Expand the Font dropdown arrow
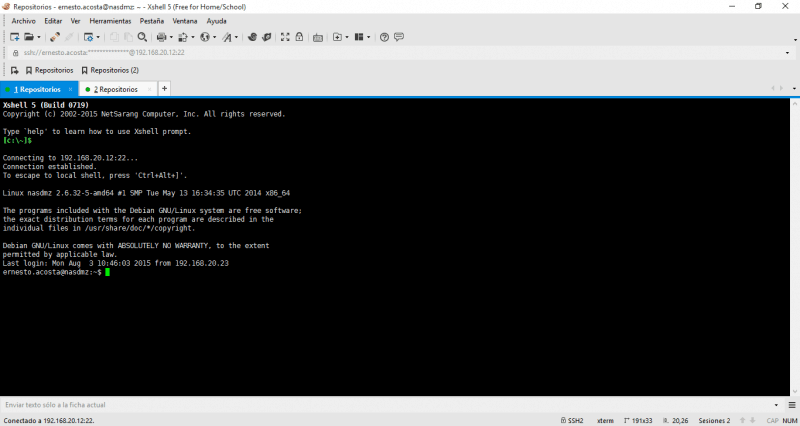Viewport: 800px width, 426px height. coord(236,37)
